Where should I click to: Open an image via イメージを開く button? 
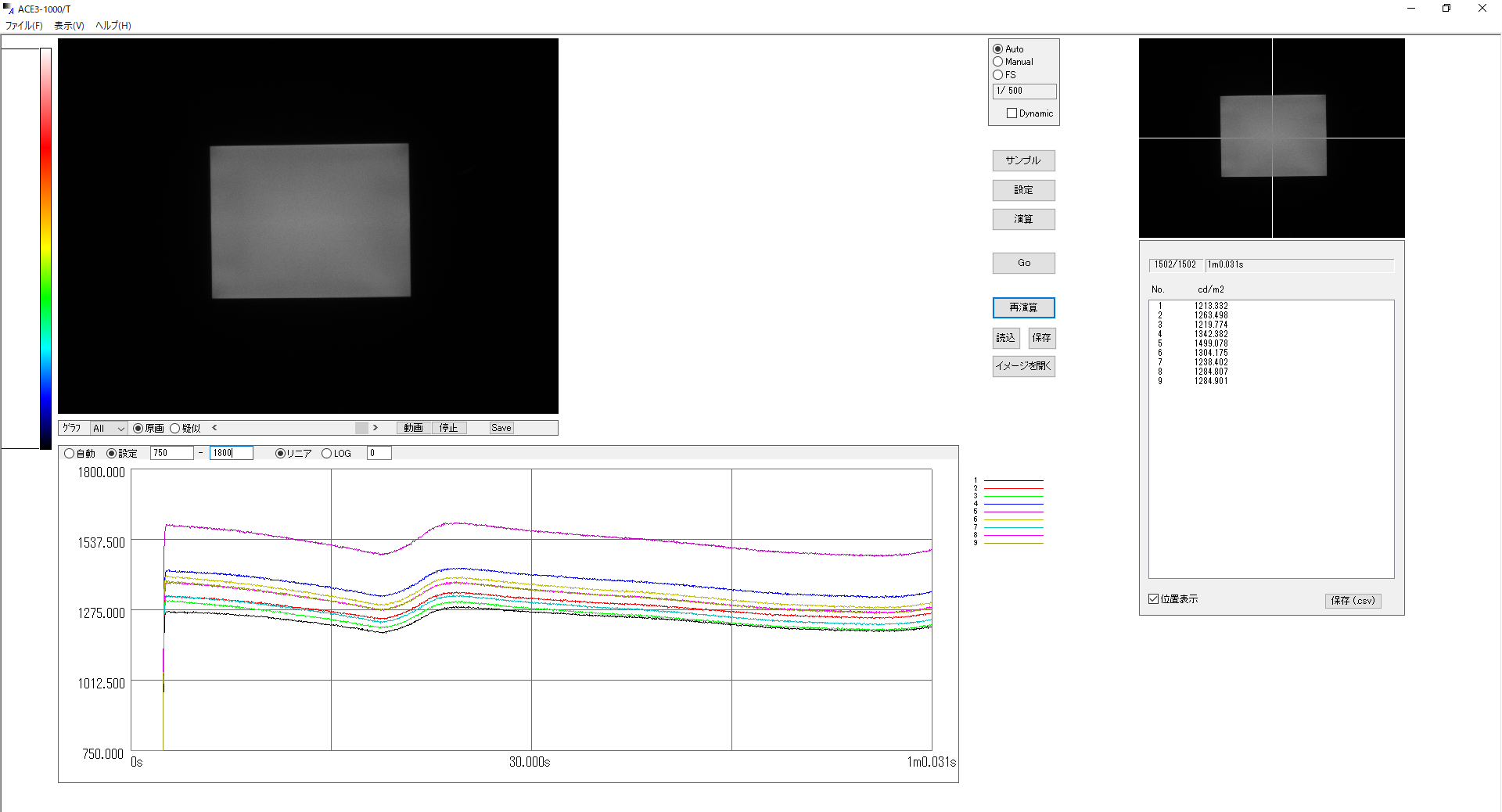coord(1023,366)
